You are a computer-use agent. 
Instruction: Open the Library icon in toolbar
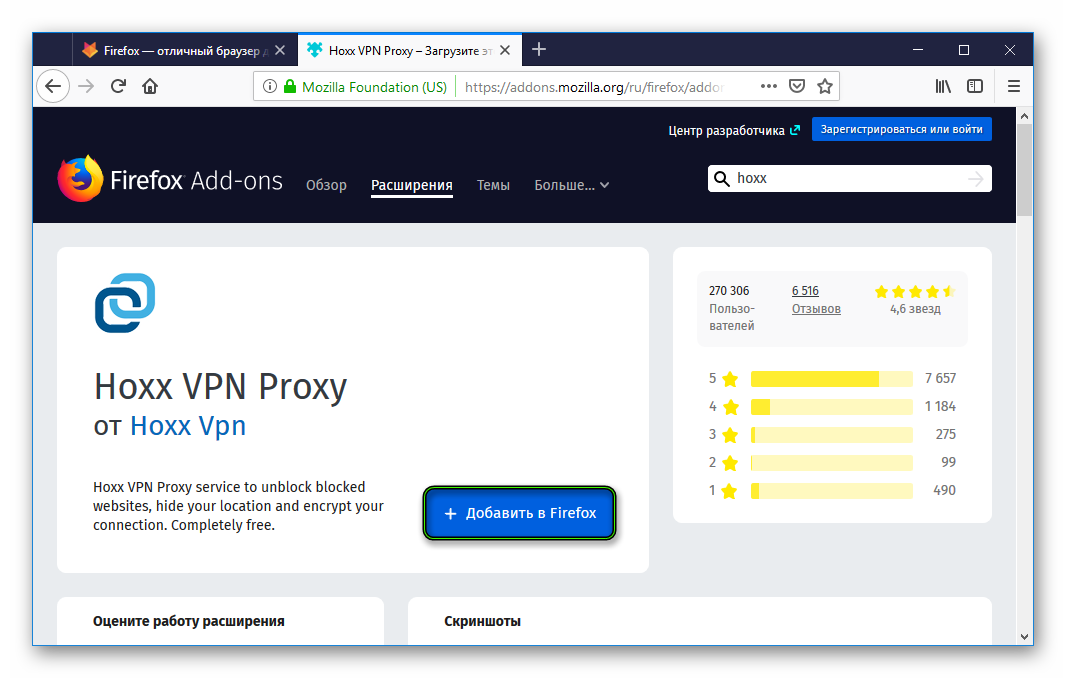coord(942,86)
